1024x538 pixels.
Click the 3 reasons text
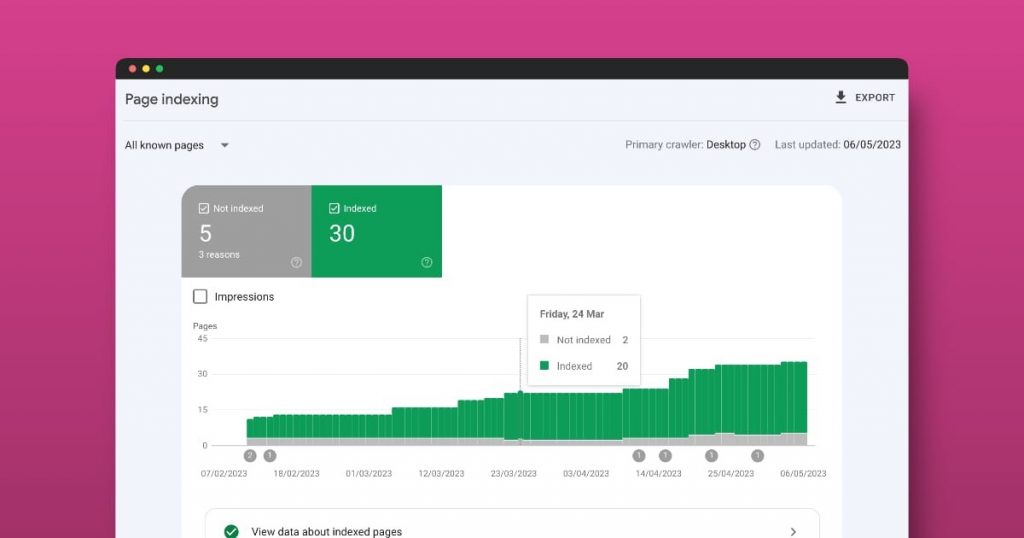tap(219, 255)
